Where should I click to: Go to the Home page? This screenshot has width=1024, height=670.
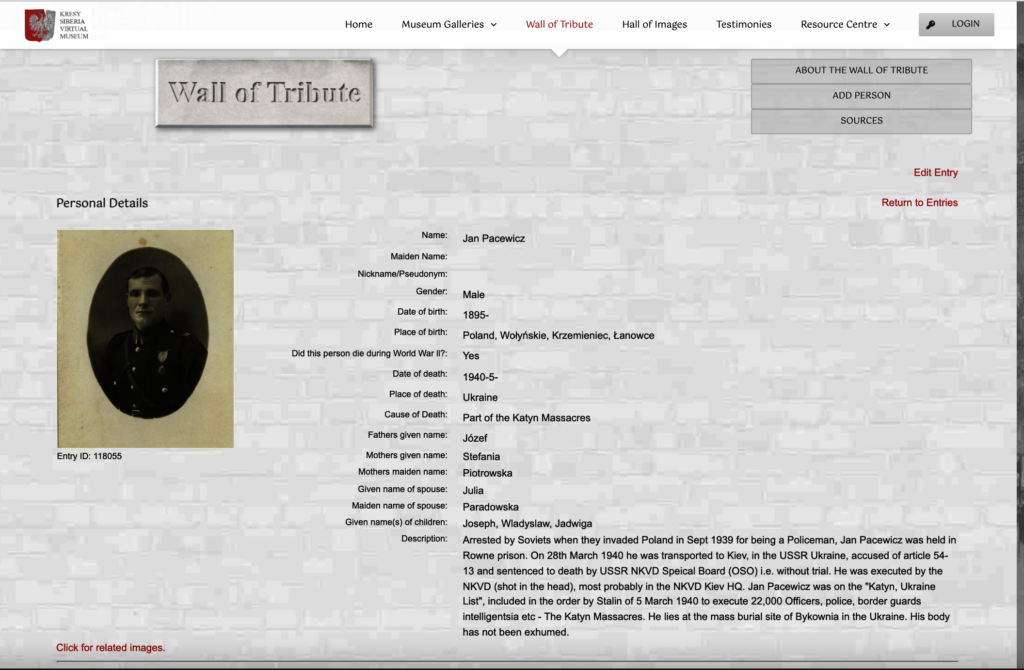pyautogui.click(x=358, y=25)
